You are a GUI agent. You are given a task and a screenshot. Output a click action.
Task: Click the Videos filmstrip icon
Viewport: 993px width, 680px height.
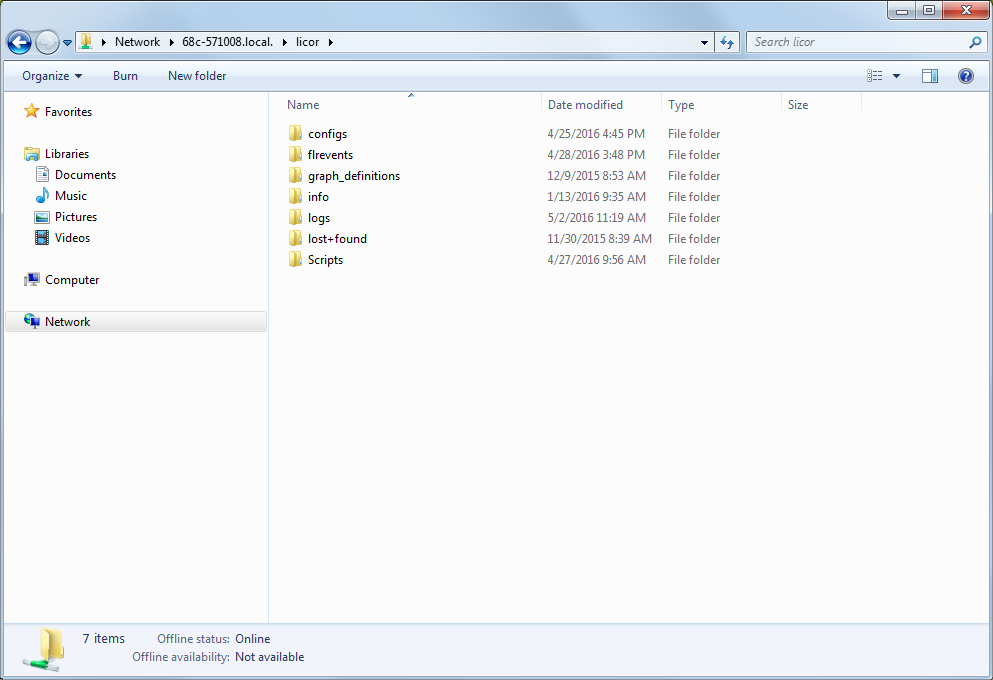pyautogui.click(x=42, y=237)
